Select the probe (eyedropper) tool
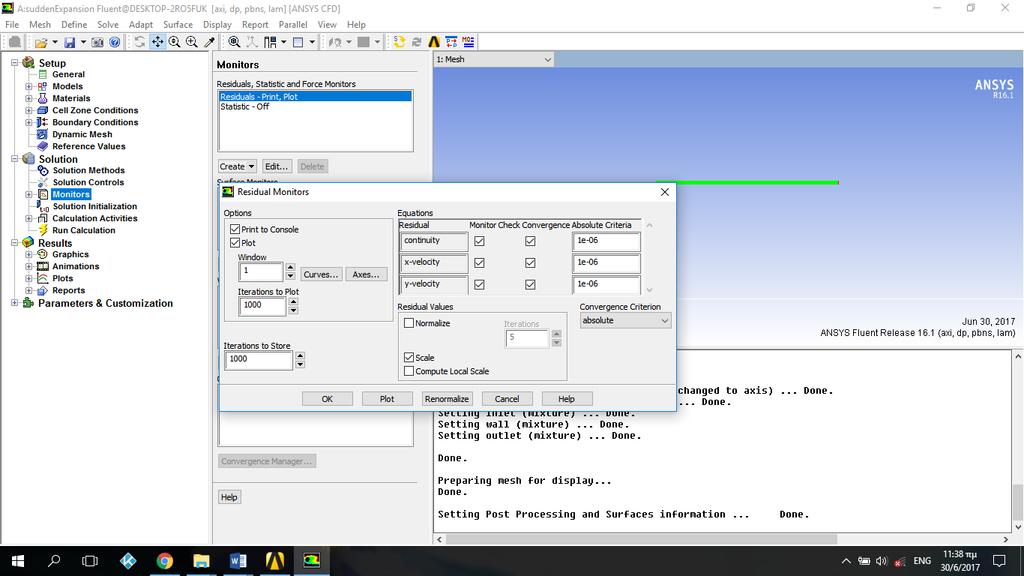The height and width of the screenshot is (576, 1024). point(210,42)
